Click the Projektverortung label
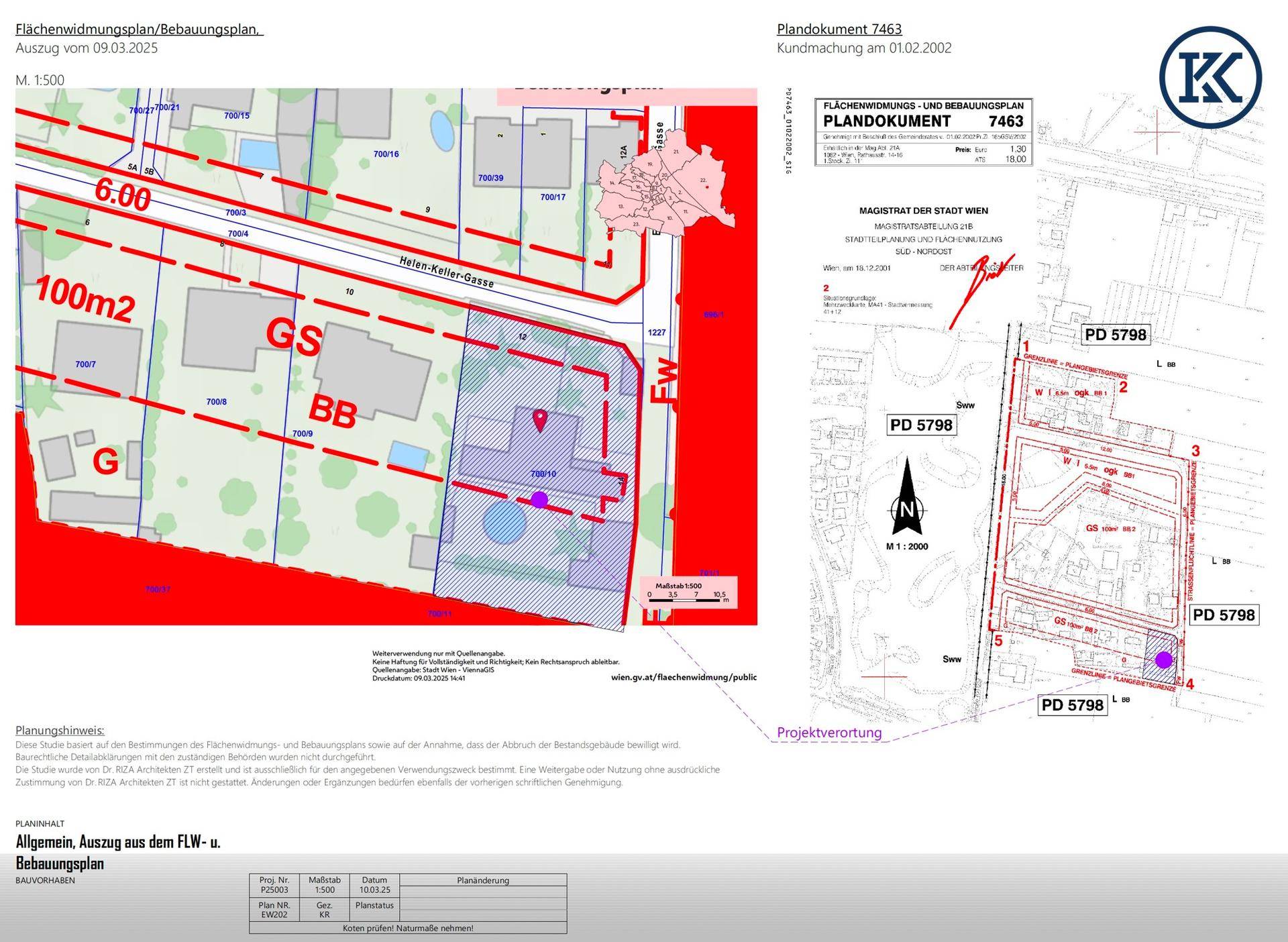 (829, 733)
